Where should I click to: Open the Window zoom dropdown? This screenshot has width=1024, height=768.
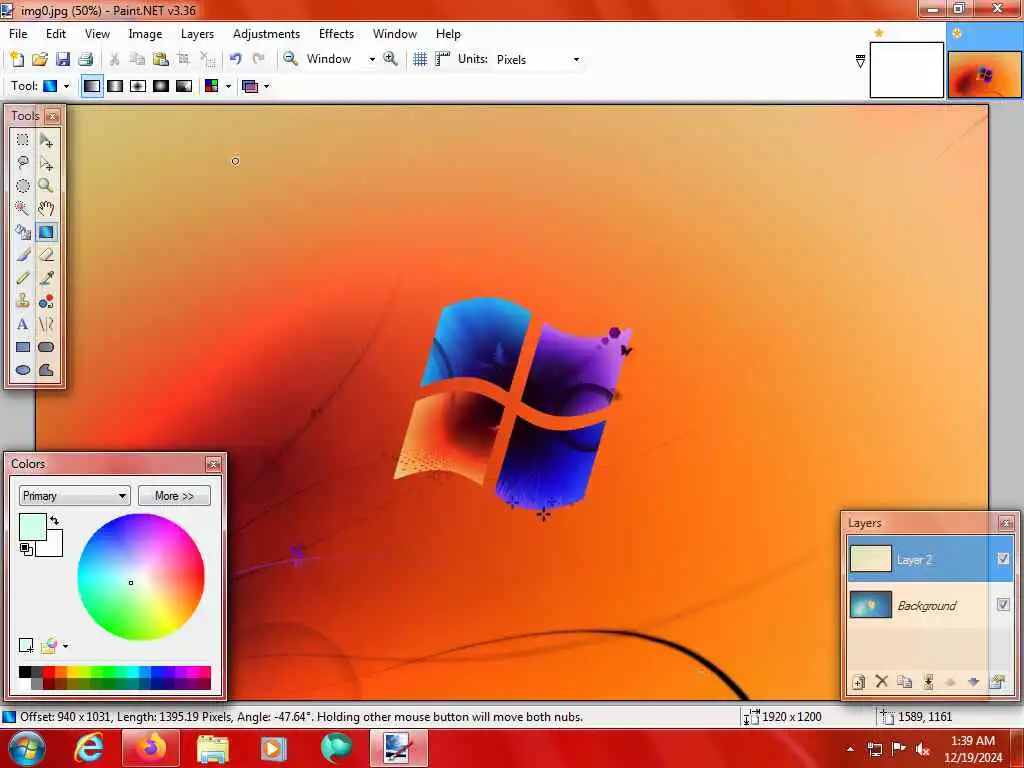tap(372, 59)
